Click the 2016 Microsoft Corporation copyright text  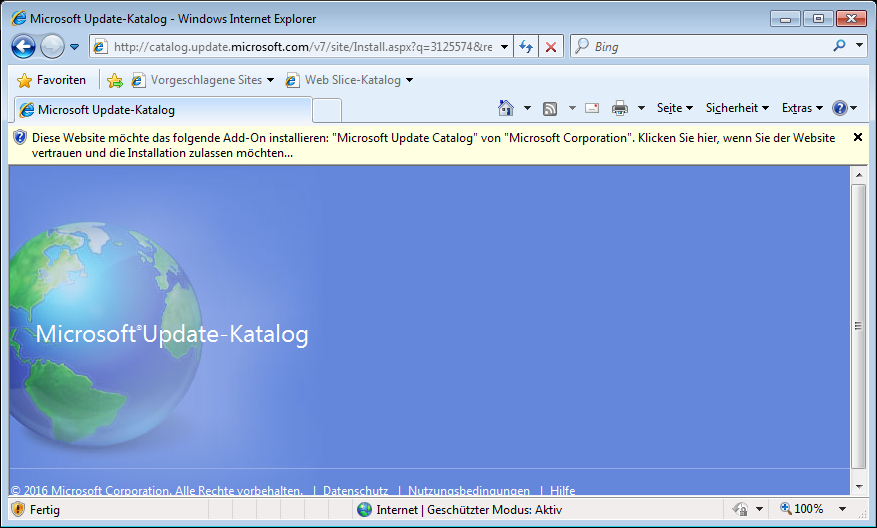coord(157,491)
